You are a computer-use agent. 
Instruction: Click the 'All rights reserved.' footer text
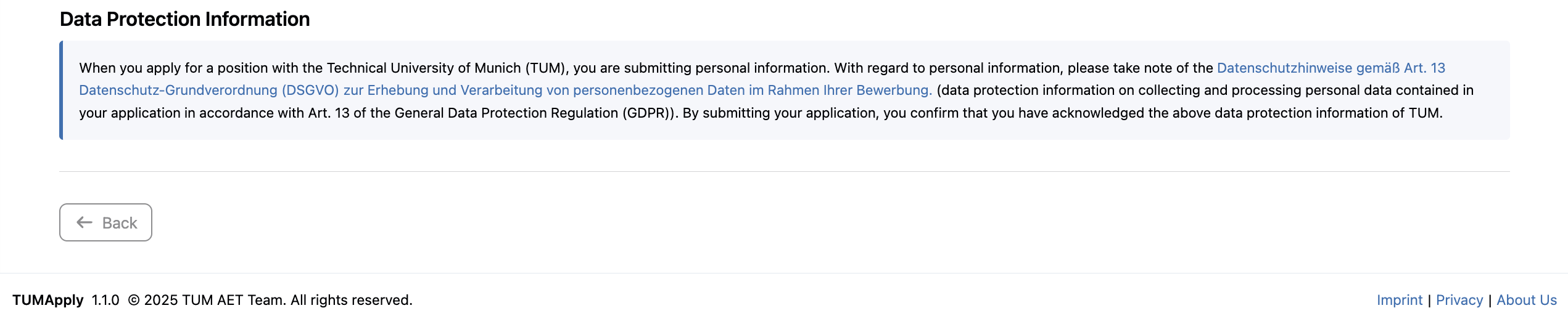pyautogui.click(x=351, y=300)
